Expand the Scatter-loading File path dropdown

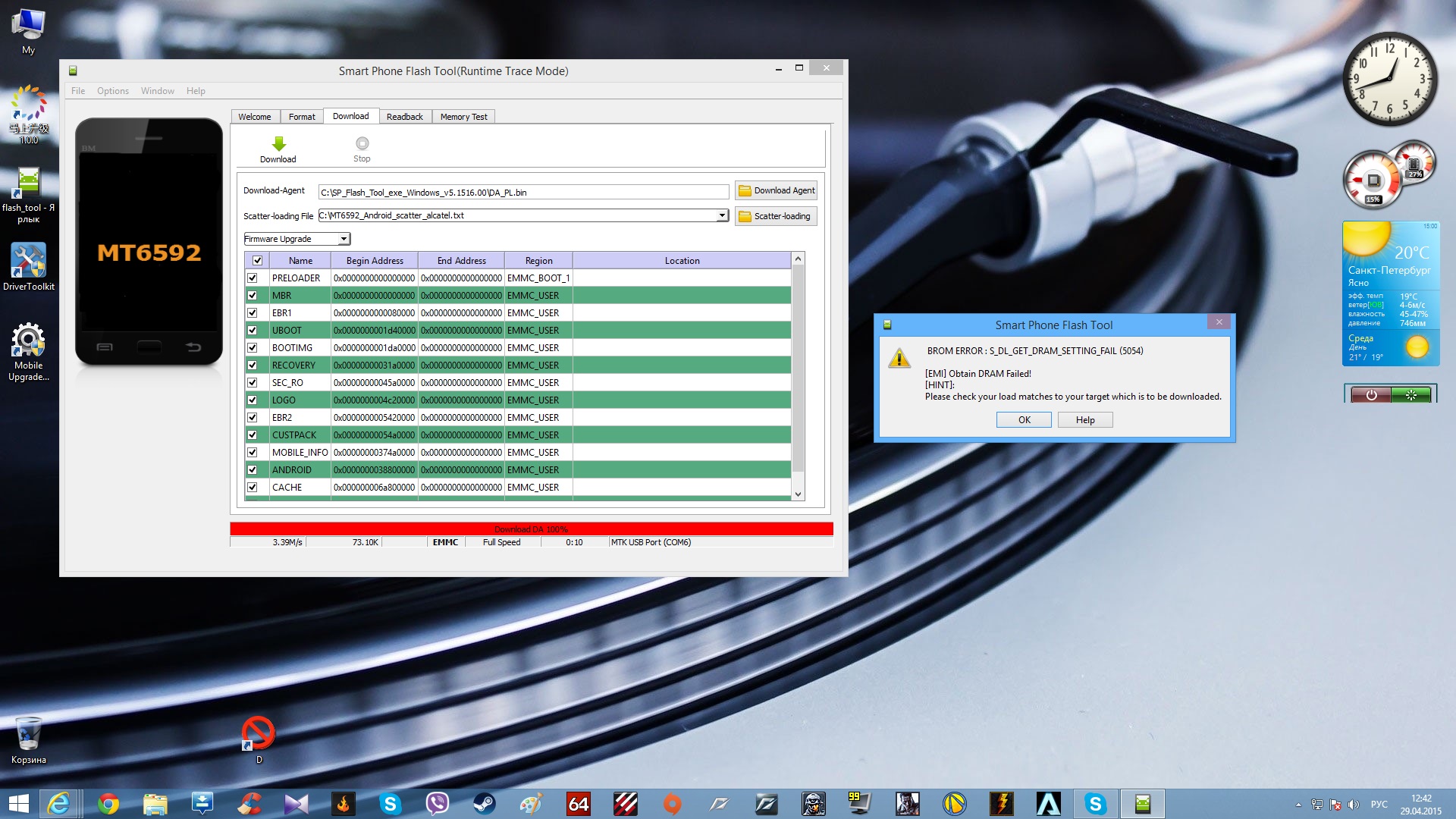pyautogui.click(x=722, y=215)
